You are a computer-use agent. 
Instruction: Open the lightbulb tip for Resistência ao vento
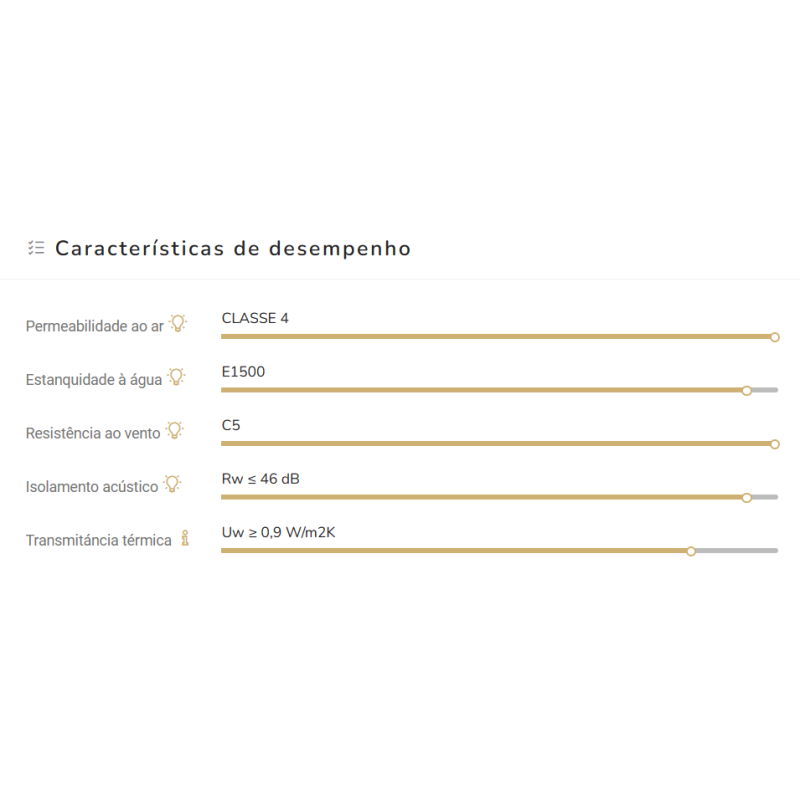tap(174, 431)
